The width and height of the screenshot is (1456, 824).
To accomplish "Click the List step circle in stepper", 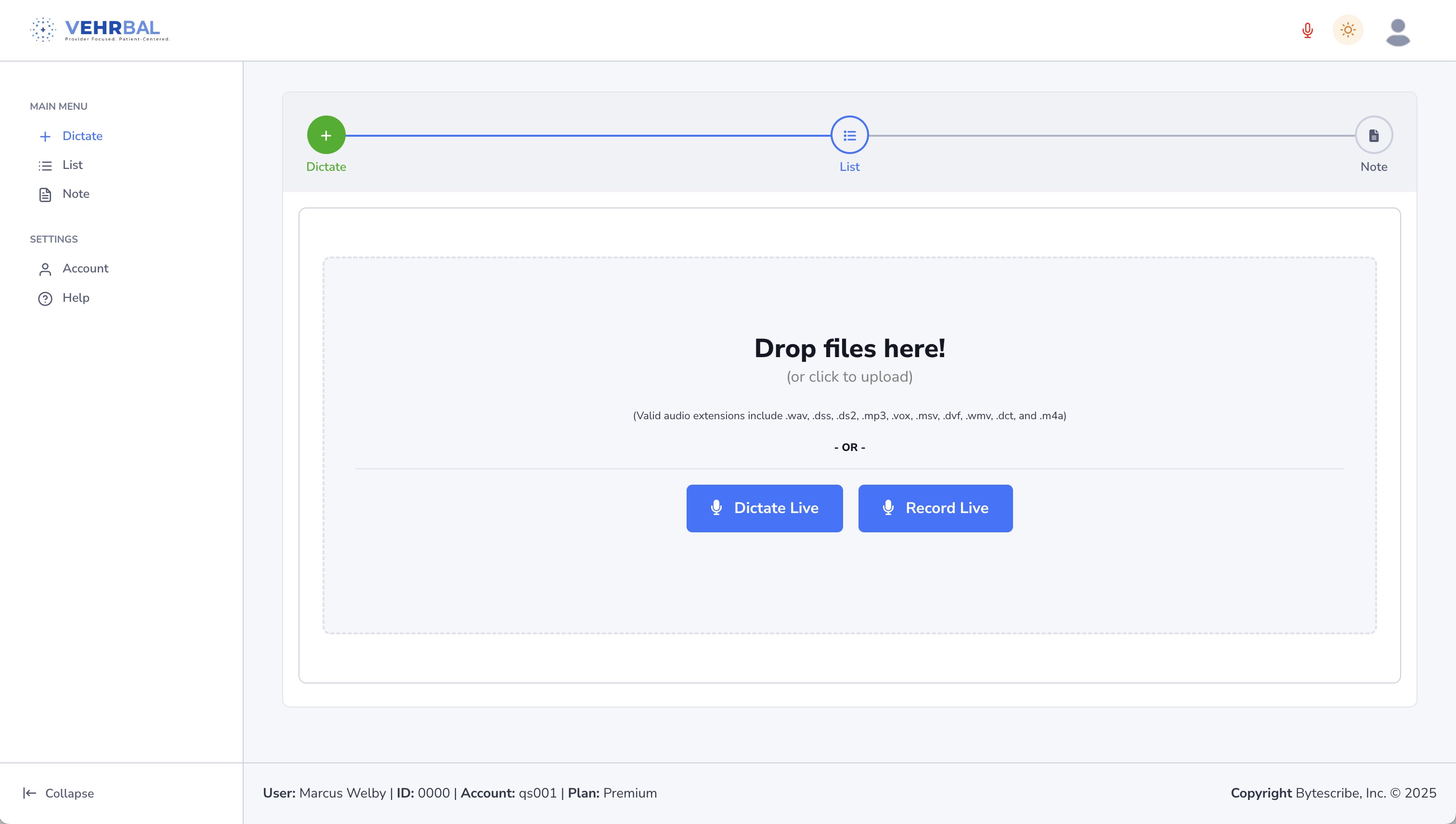I will [x=849, y=135].
